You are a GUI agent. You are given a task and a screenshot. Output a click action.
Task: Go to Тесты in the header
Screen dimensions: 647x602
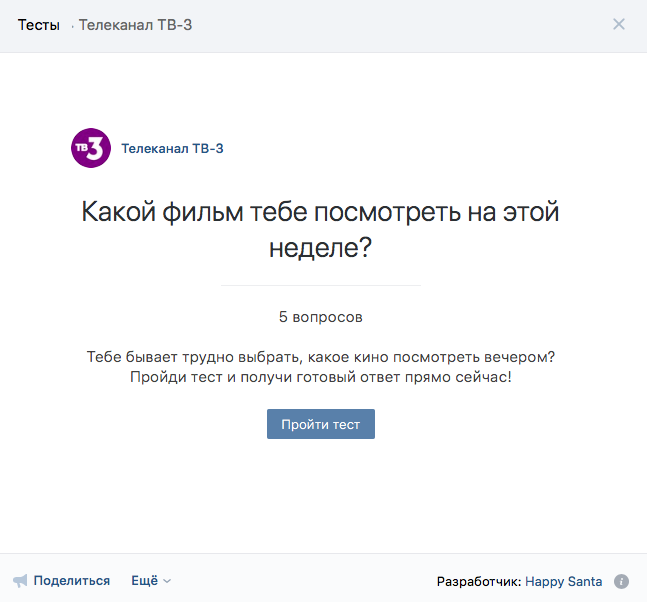click(38, 25)
